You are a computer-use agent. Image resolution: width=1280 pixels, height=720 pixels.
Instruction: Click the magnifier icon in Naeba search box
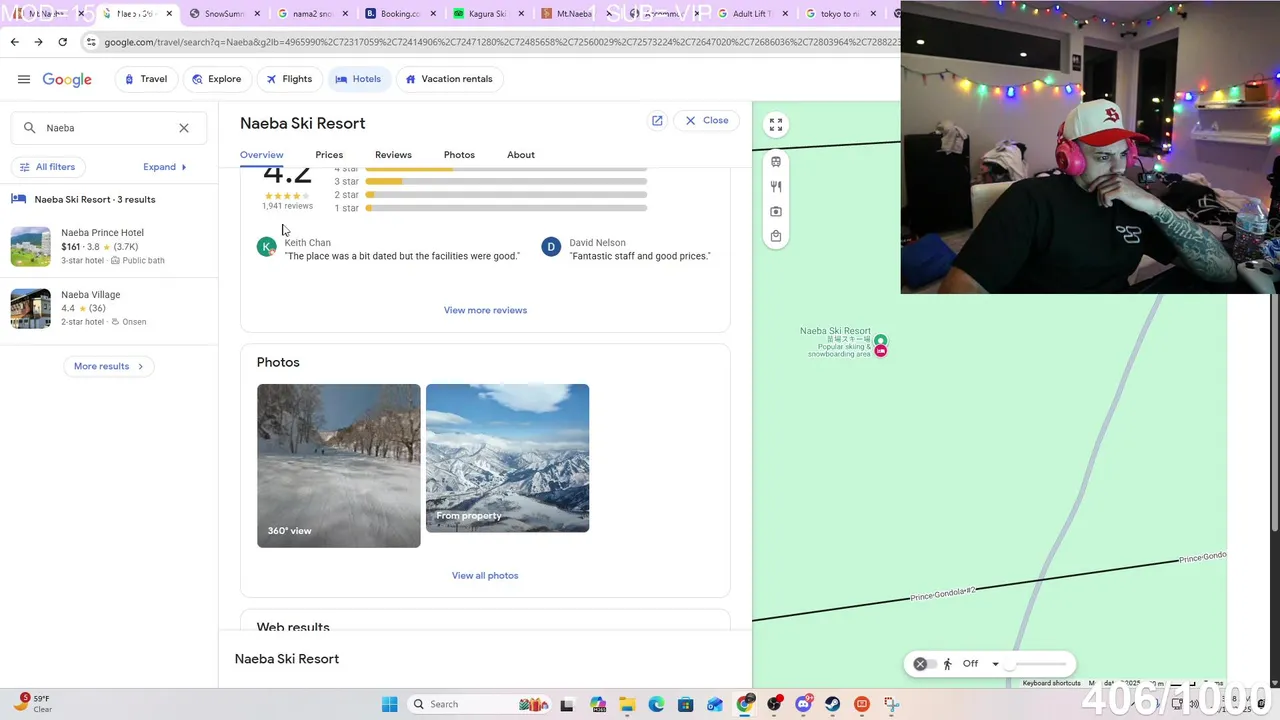click(x=29, y=128)
